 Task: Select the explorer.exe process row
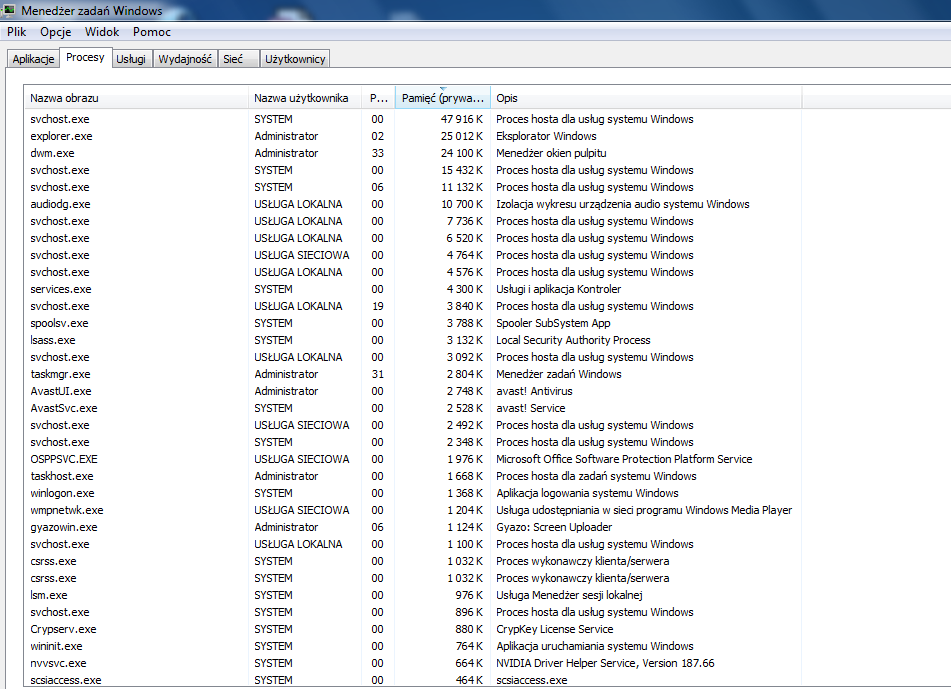tap(412, 136)
